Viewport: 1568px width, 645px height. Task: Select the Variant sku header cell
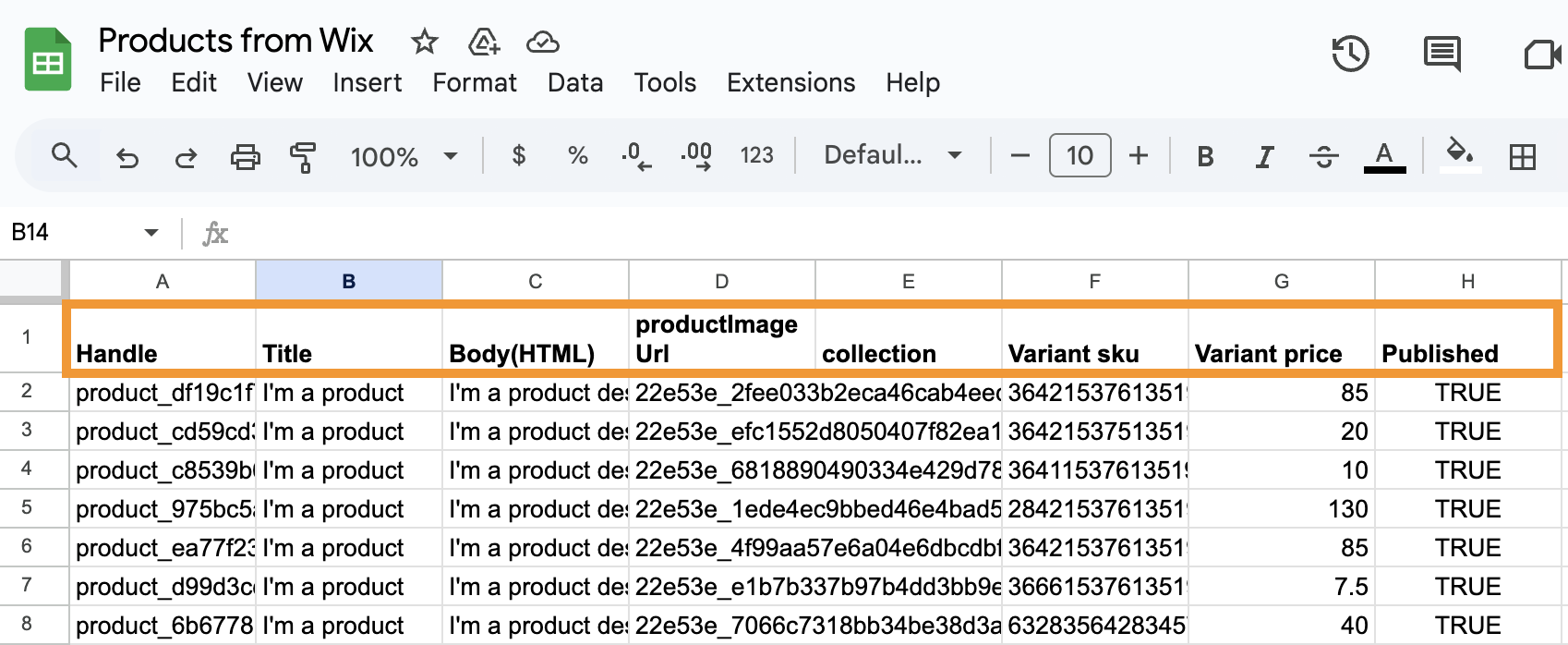(x=1095, y=338)
